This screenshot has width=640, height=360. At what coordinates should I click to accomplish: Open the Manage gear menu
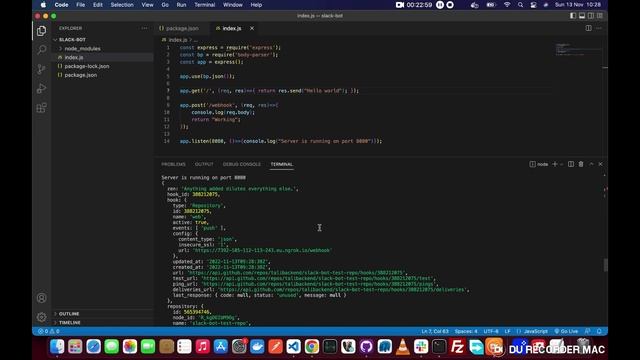[41, 317]
